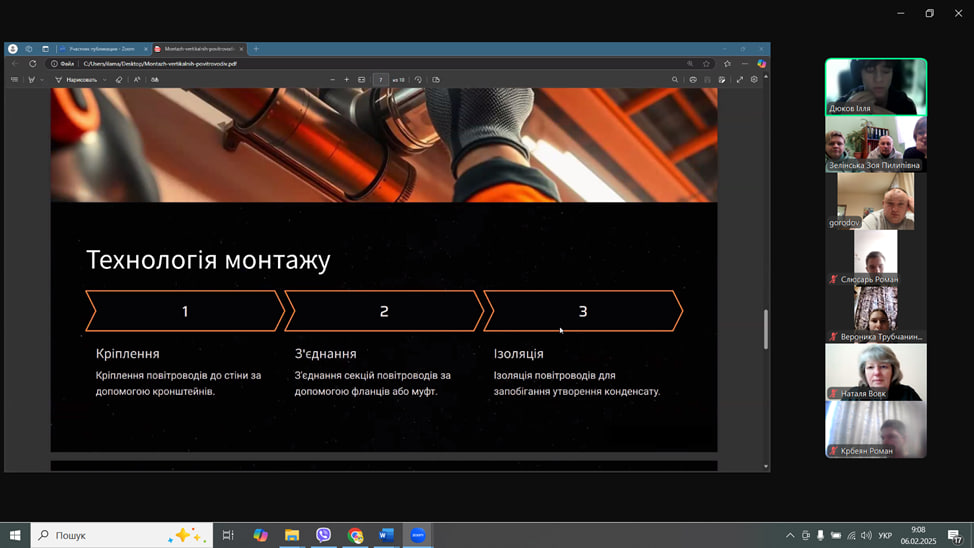
Task: Click the zoom out minus button in PDF toolbar
Action: (332, 80)
